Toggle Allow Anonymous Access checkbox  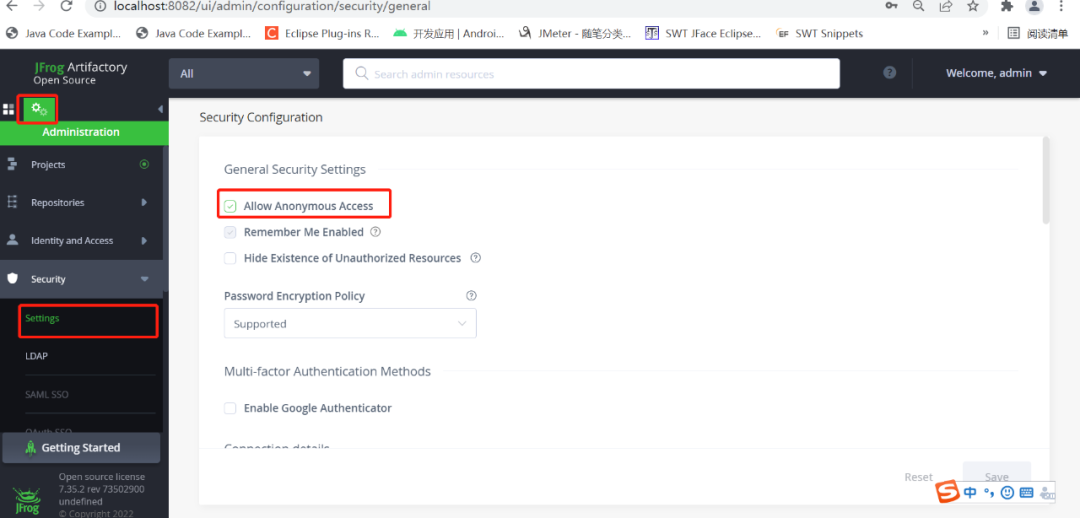230,206
